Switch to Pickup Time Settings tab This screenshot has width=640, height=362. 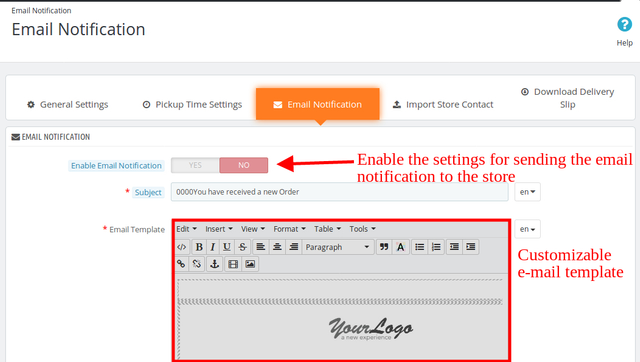[x=192, y=104]
